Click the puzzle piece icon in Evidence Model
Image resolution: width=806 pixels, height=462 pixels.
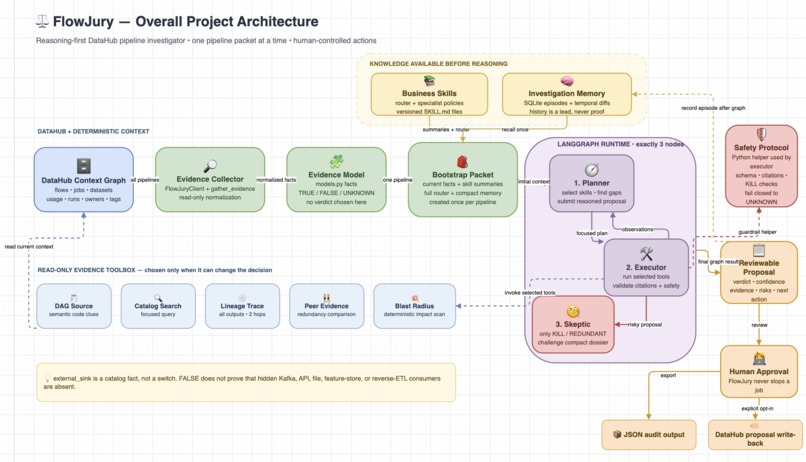pyautogui.click(x=337, y=162)
